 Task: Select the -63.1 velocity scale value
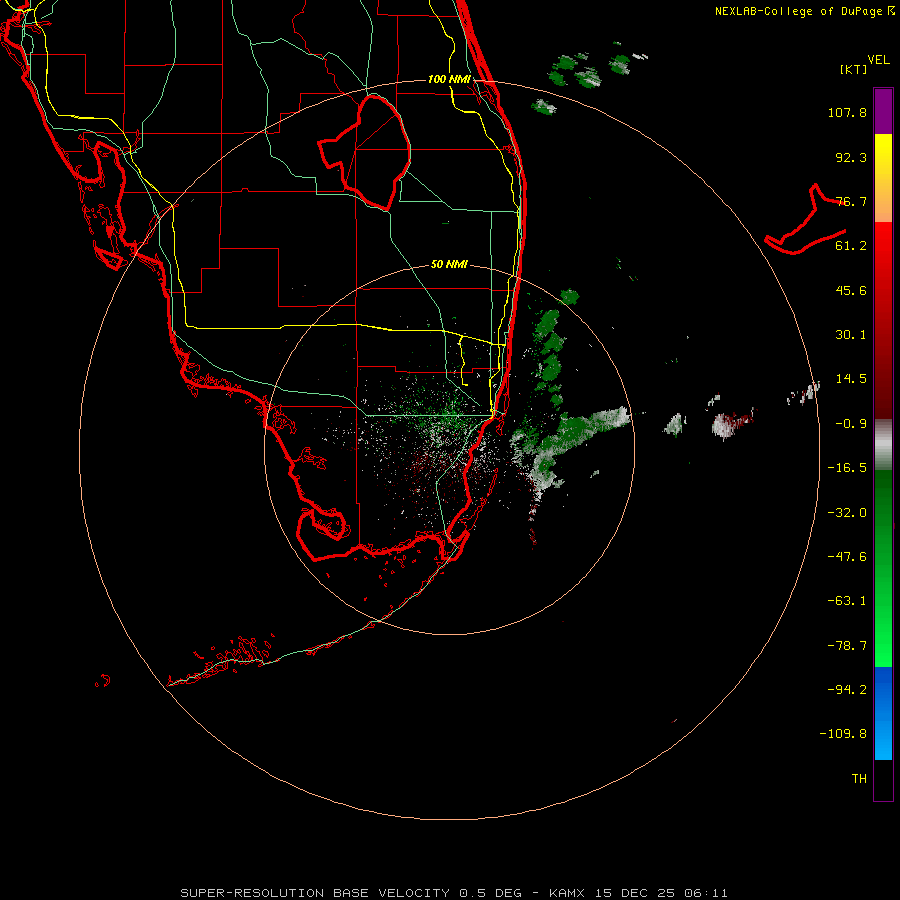(x=847, y=601)
